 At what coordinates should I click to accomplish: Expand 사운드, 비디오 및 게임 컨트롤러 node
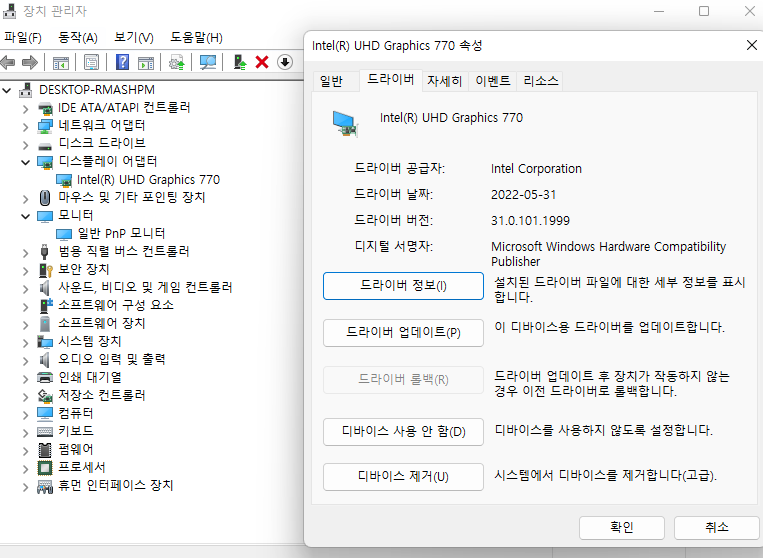pos(25,288)
